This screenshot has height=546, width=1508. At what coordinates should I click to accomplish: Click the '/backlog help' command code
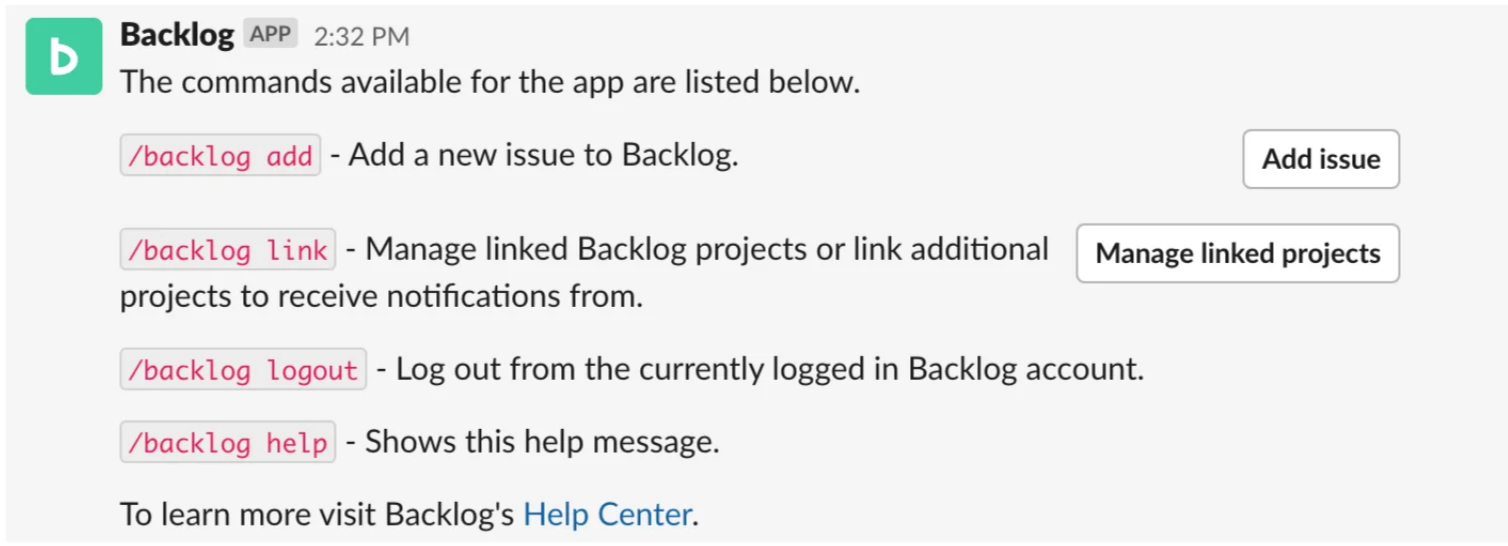pyautogui.click(x=228, y=443)
